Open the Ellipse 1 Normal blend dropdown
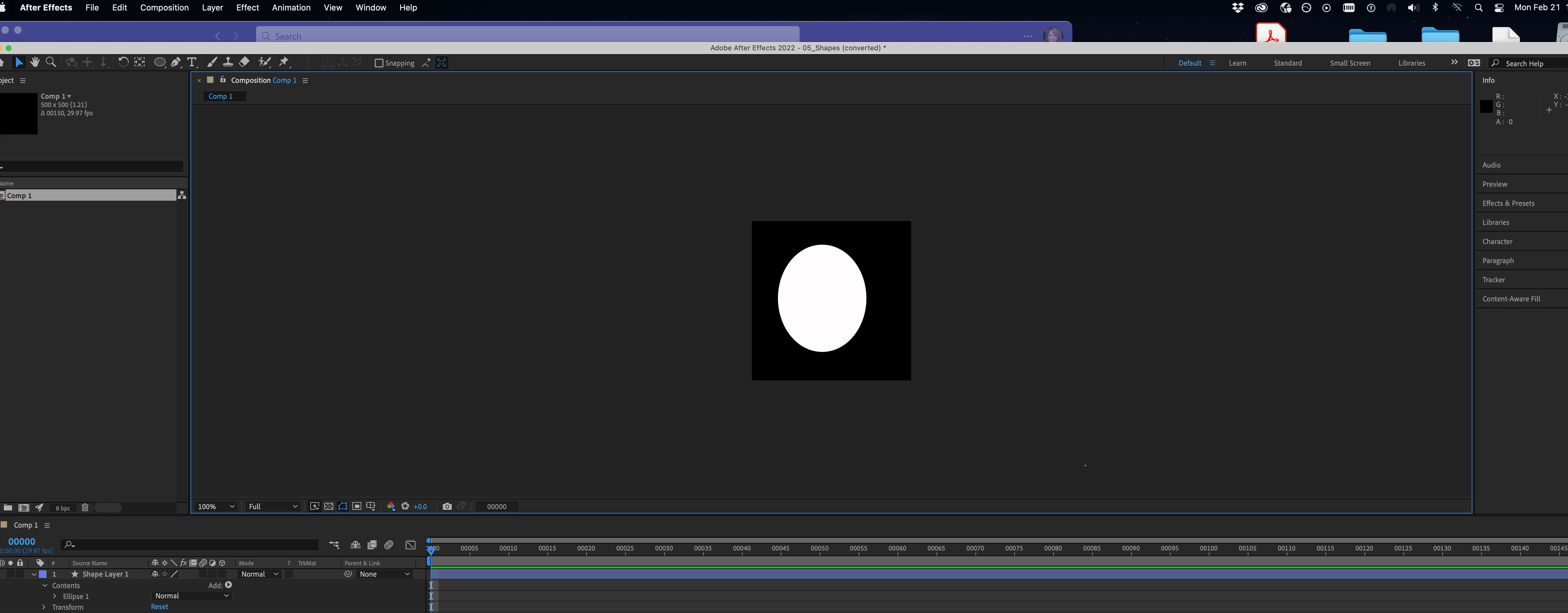 (x=191, y=596)
